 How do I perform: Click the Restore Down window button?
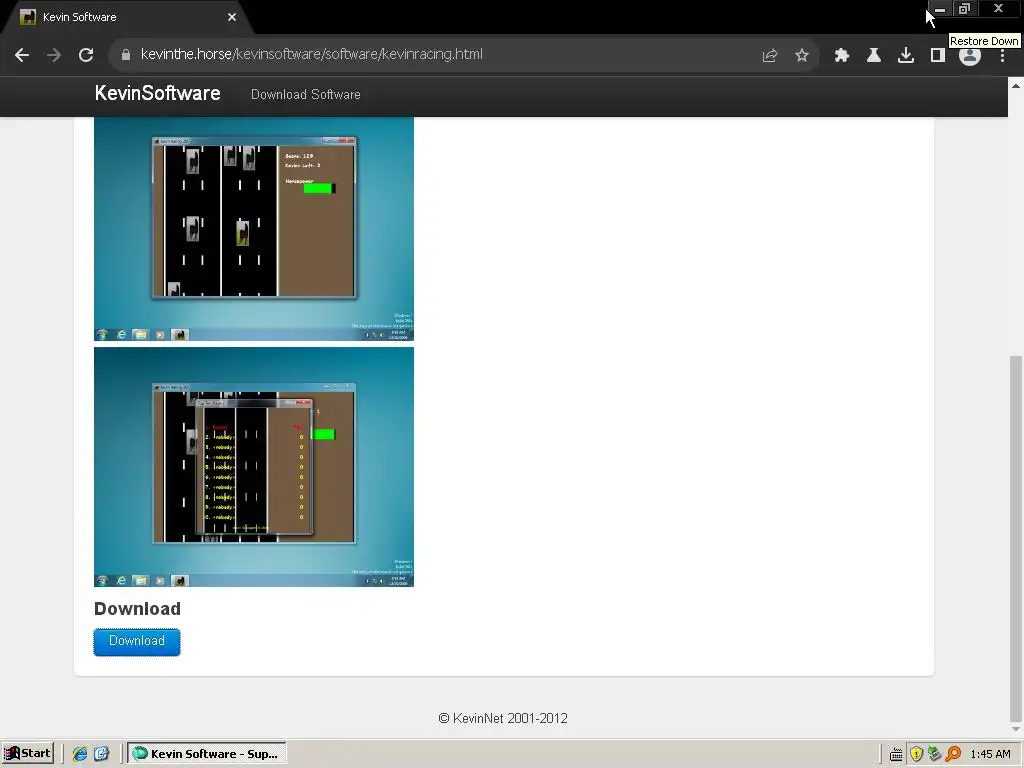[965, 9]
